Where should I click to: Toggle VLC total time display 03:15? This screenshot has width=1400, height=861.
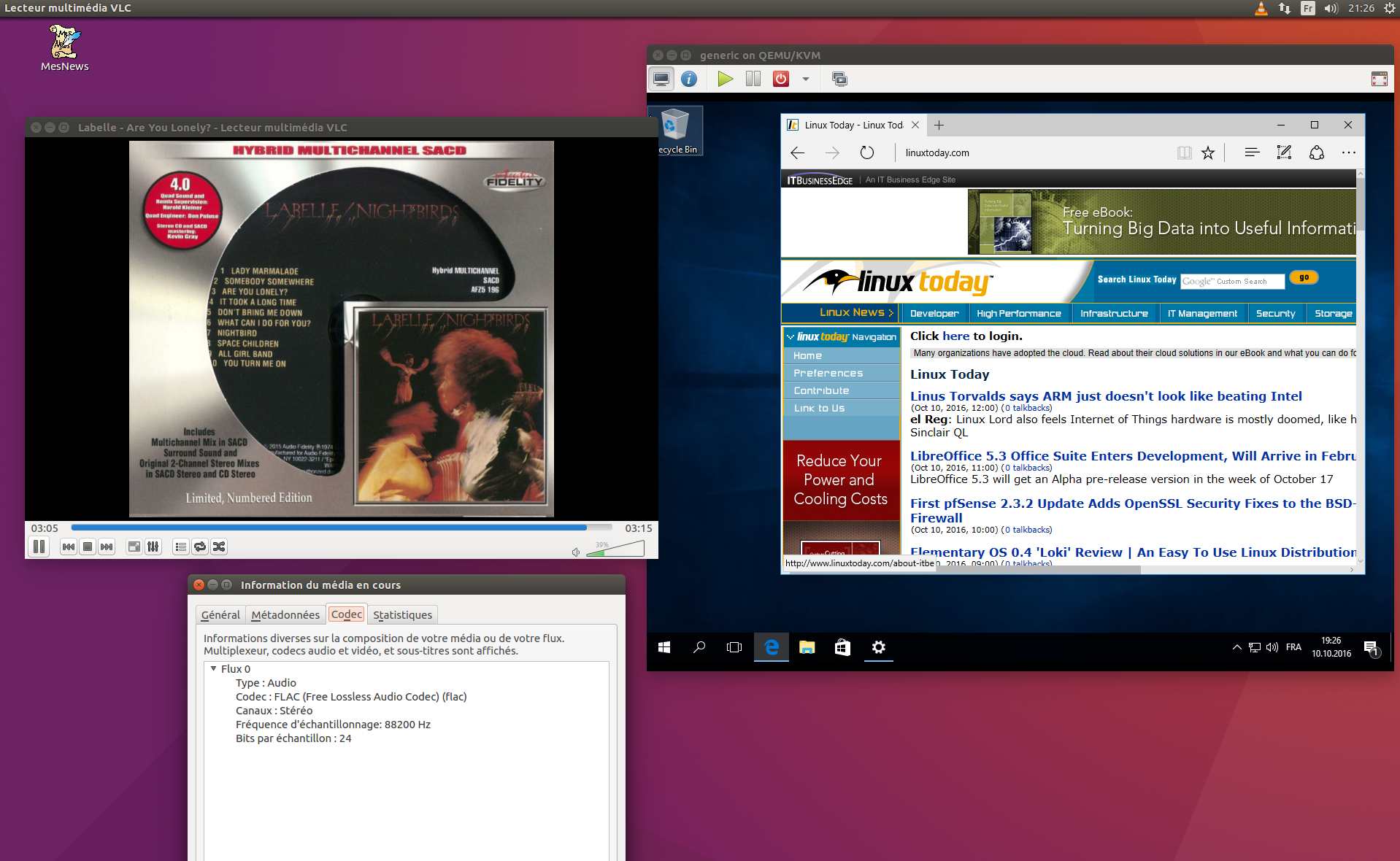coord(639,528)
